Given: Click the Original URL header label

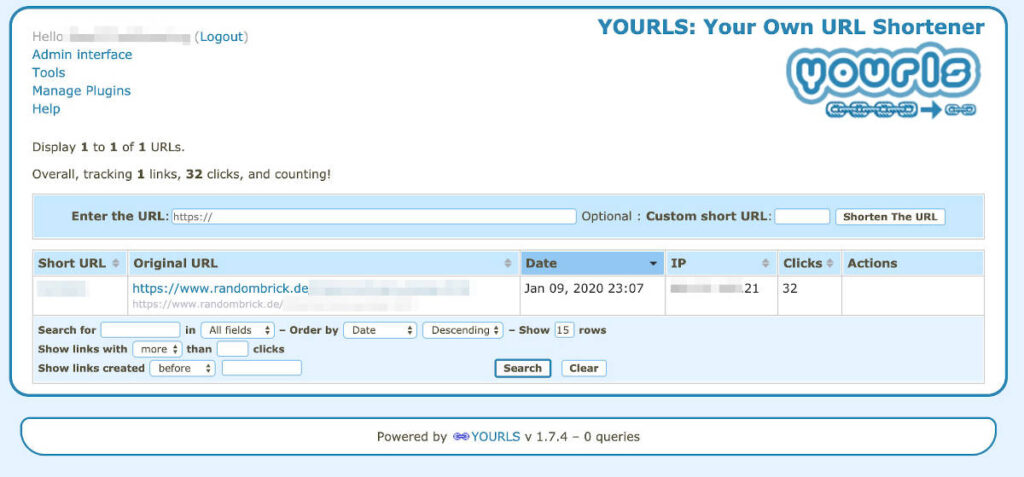Looking at the screenshot, I should point(175,263).
